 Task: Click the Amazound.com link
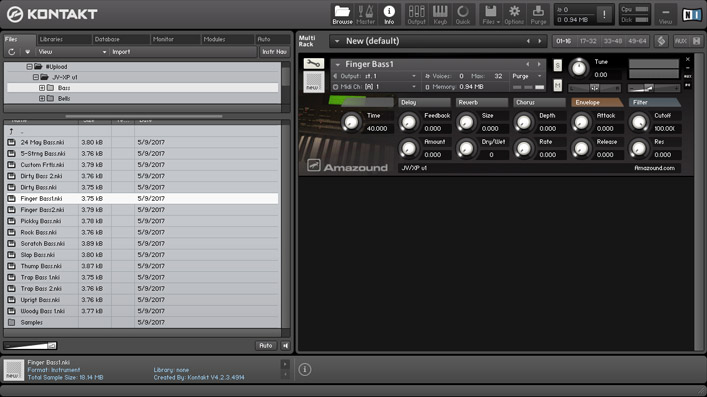pyautogui.click(x=654, y=168)
